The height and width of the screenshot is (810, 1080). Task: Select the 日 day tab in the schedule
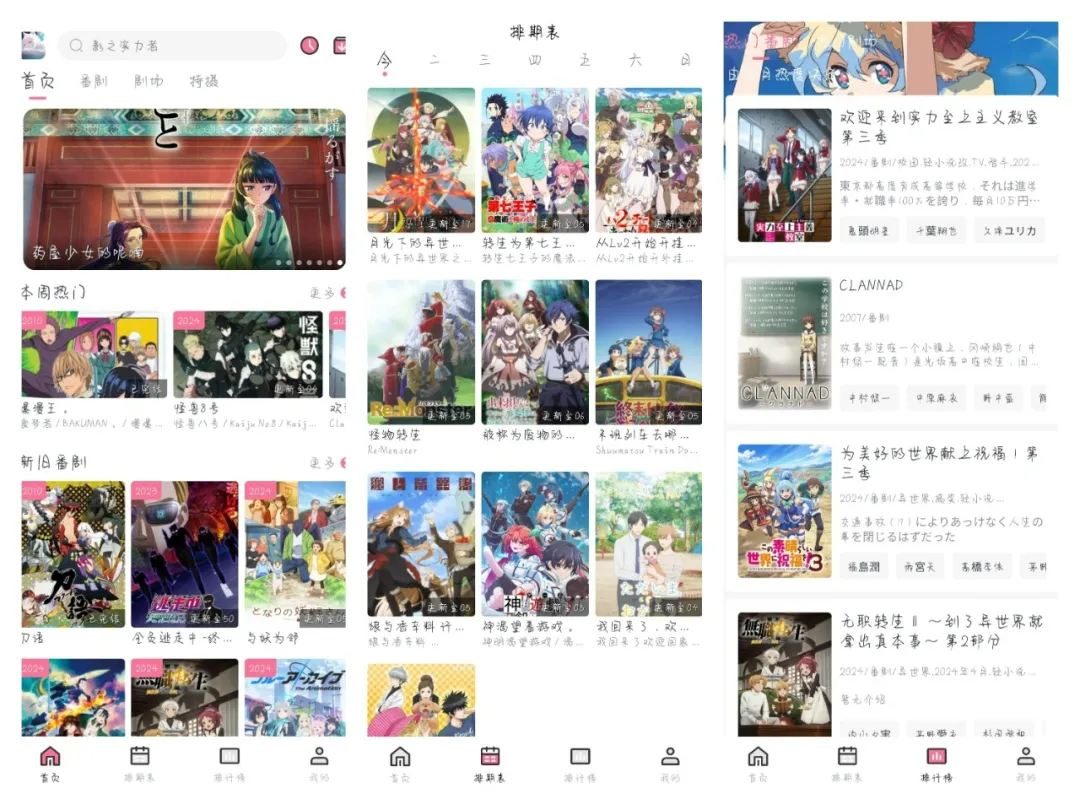pyautogui.click(x=686, y=61)
